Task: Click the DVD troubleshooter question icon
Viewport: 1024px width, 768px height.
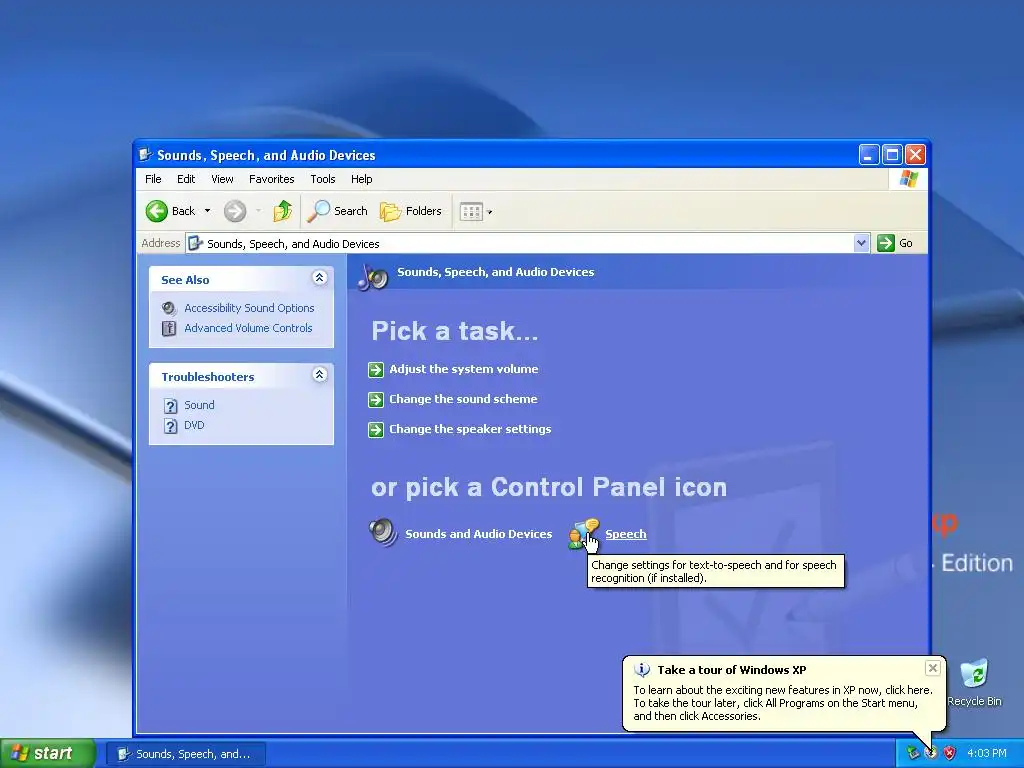Action: point(170,426)
